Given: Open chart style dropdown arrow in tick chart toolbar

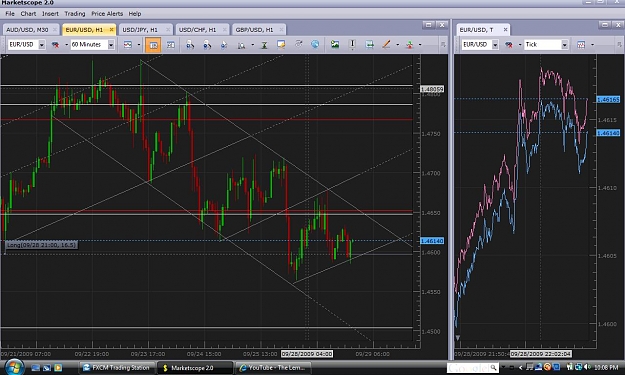Looking at the screenshot, I should [x=592, y=45].
